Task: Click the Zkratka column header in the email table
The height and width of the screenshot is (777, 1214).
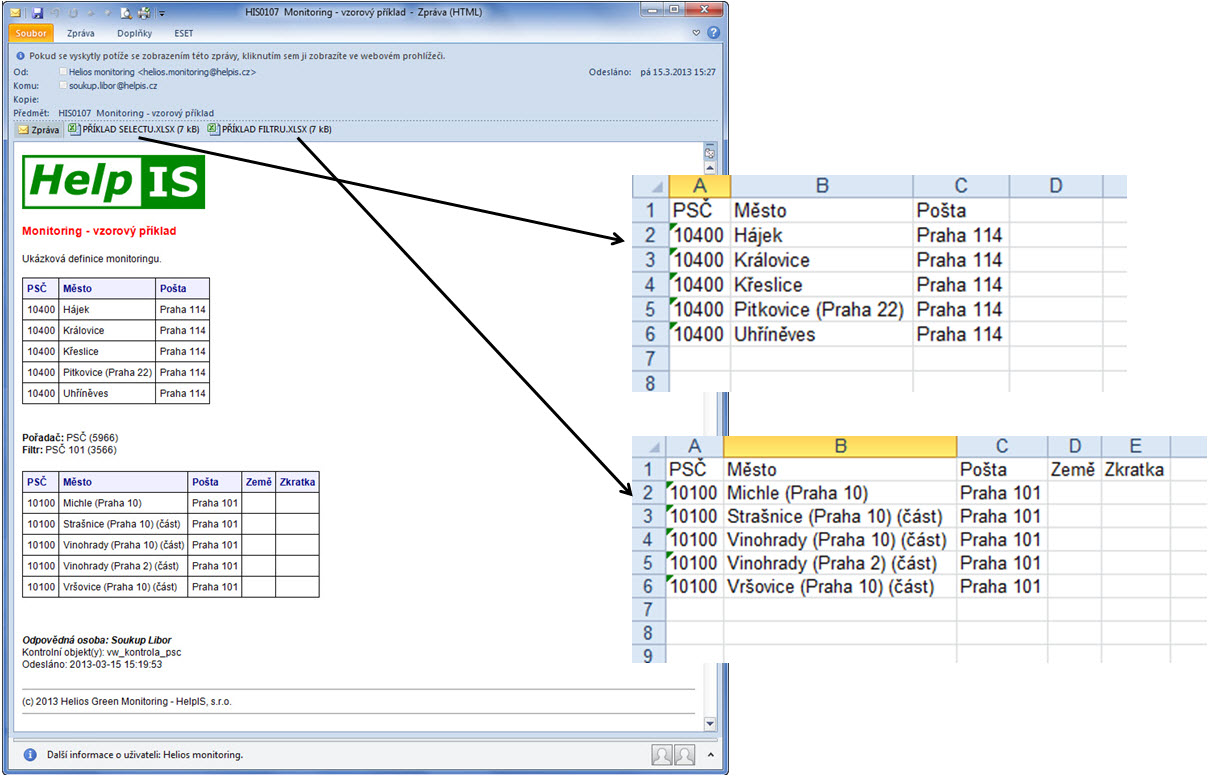Action: point(297,482)
